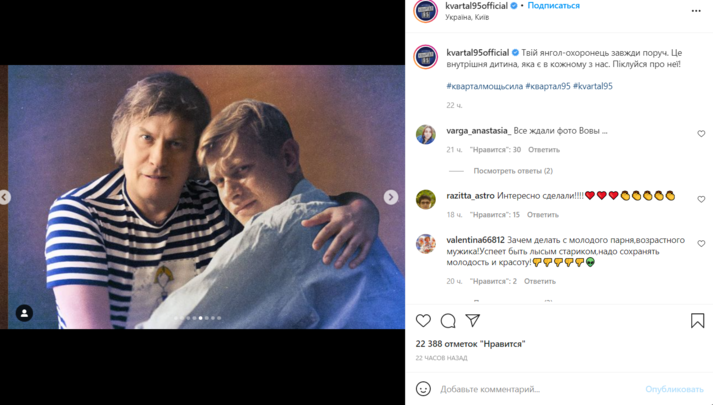This screenshot has height=405, width=713.
Task: Like valentina66812's comment
Action: coord(701,244)
